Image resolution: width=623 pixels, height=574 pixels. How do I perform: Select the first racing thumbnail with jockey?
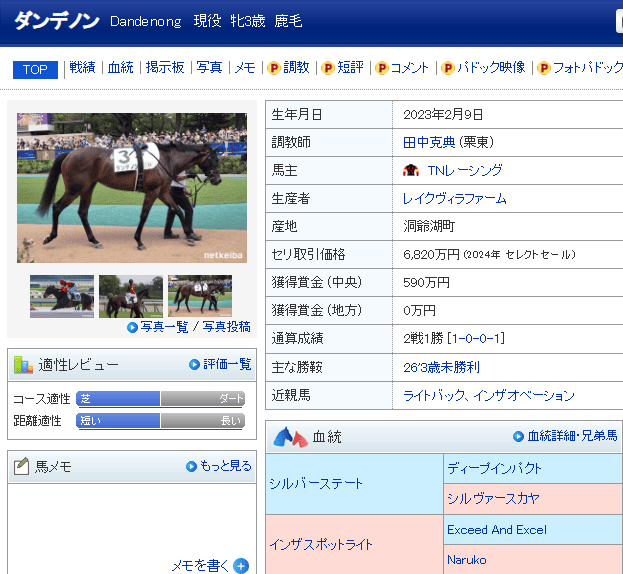pyautogui.click(x=62, y=296)
